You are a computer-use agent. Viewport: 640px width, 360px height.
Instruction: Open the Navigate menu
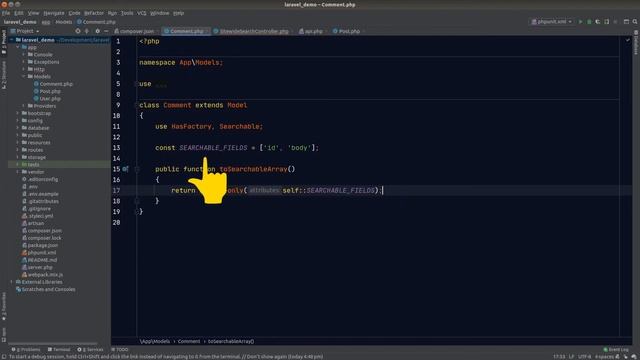pyautogui.click(x=53, y=13)
